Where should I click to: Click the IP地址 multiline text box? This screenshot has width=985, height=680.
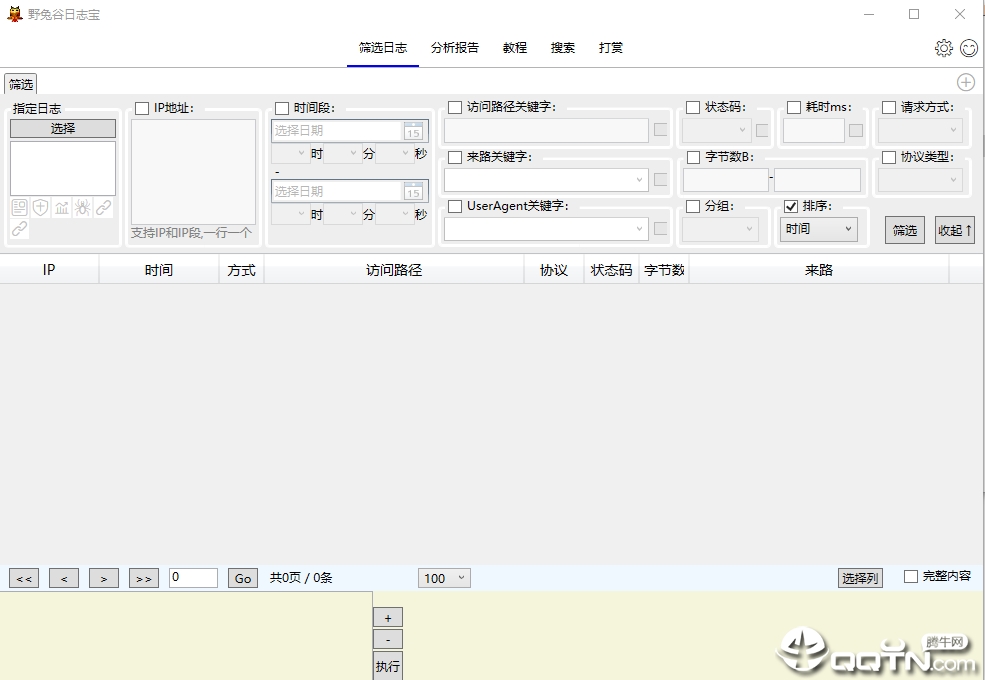pos(193,172)
